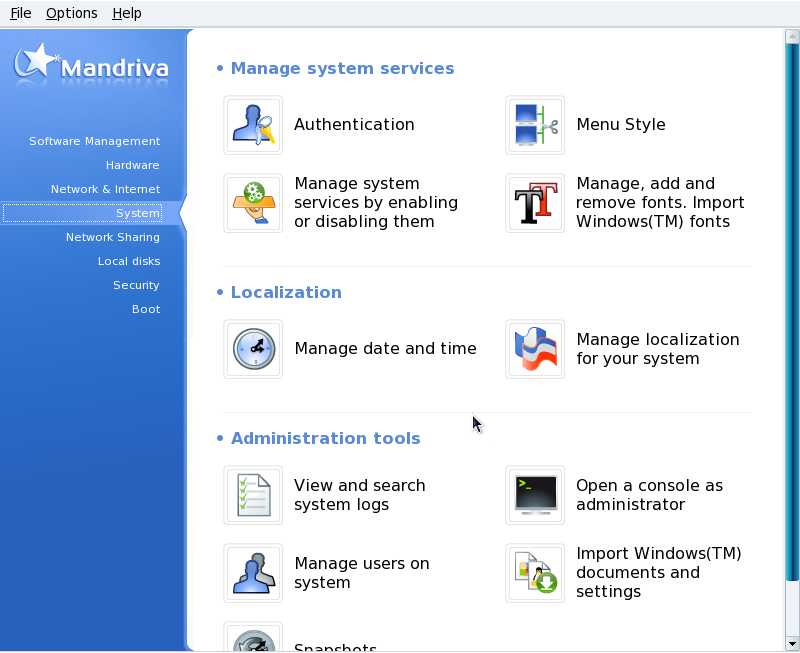Click the localization flag icon
Image resolution: width=800 pixels, height=653 pixels.
[535, 349]
